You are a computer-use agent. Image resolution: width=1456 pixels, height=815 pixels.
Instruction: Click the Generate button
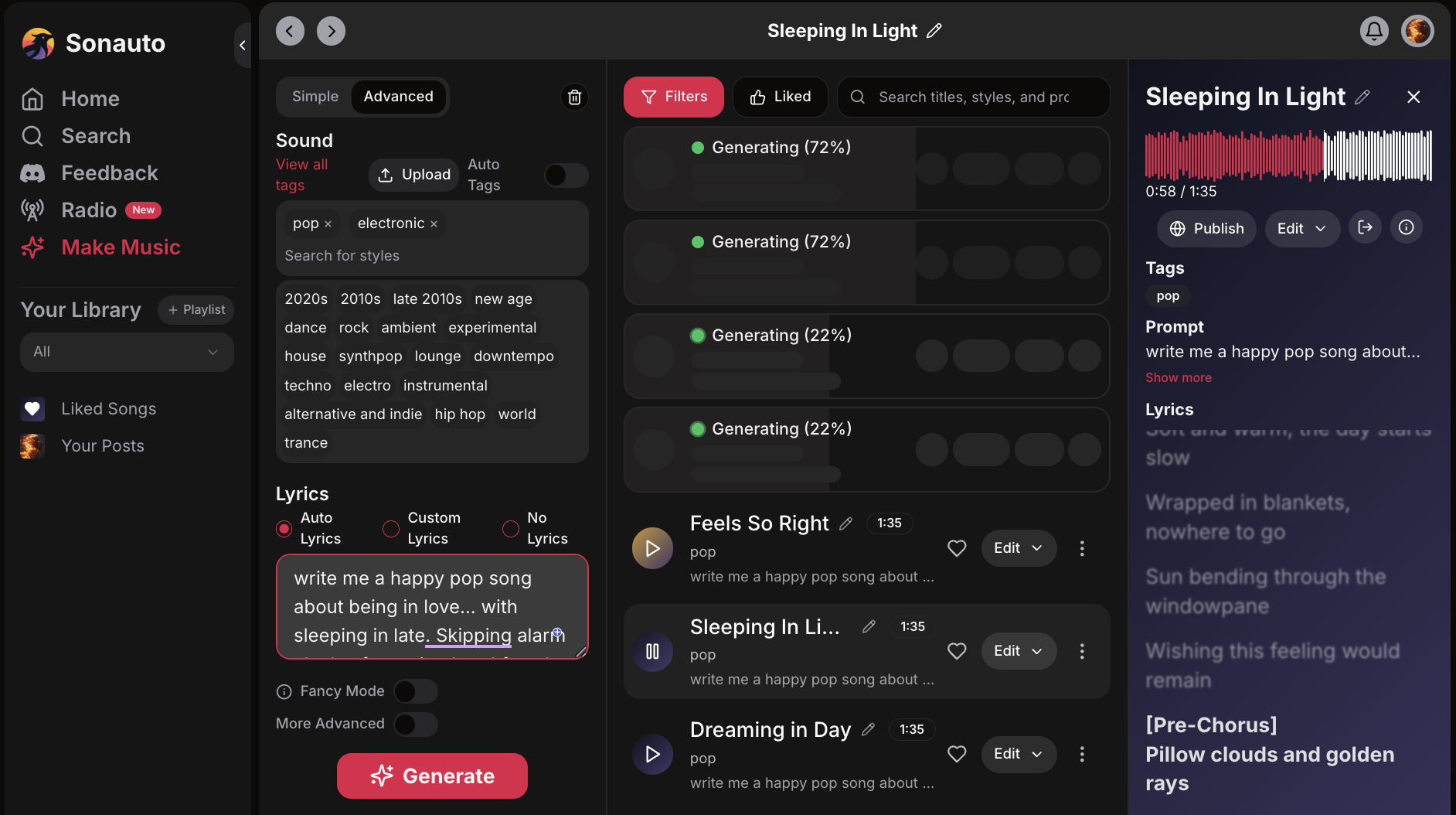tap(432, 776)
